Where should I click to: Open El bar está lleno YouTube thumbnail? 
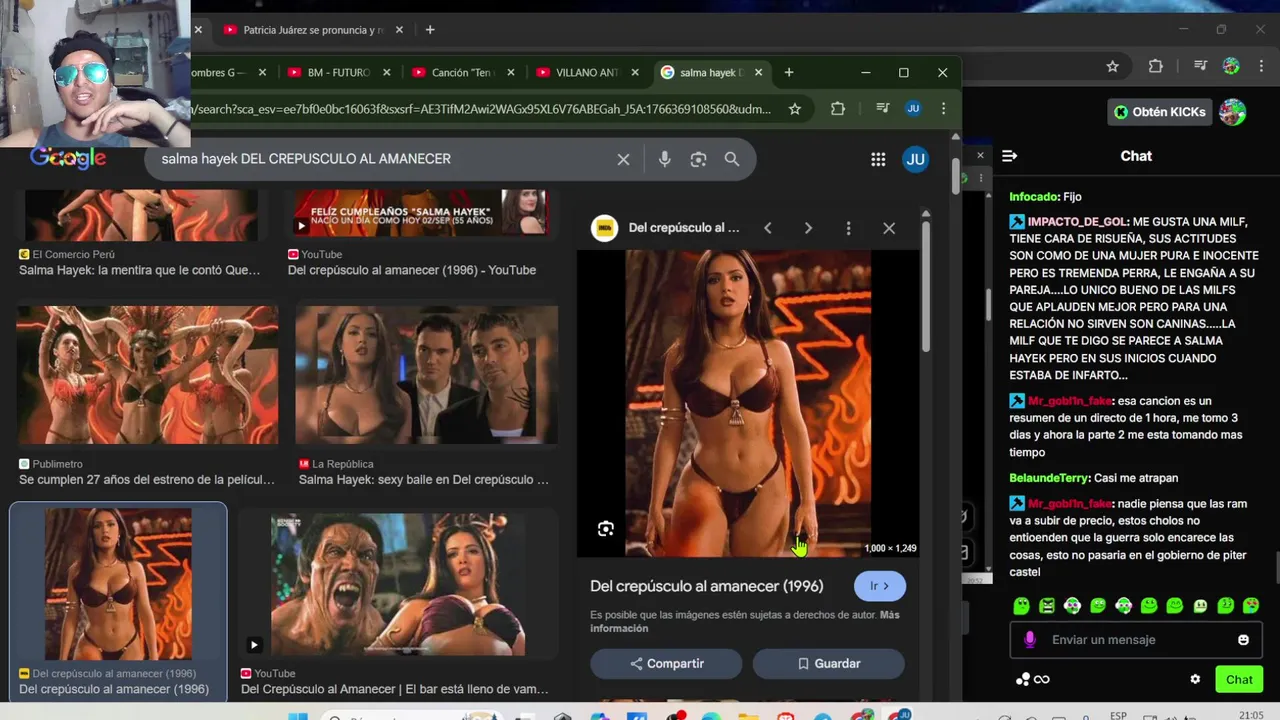(398, 585)
